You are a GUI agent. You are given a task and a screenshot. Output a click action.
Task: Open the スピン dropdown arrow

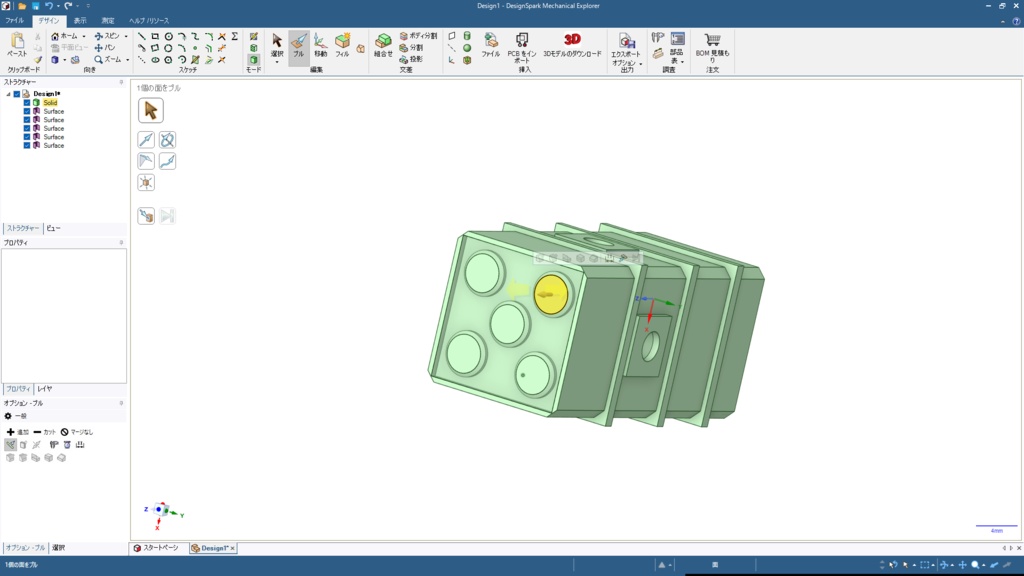pyautogui.click(x=126, y=37)
